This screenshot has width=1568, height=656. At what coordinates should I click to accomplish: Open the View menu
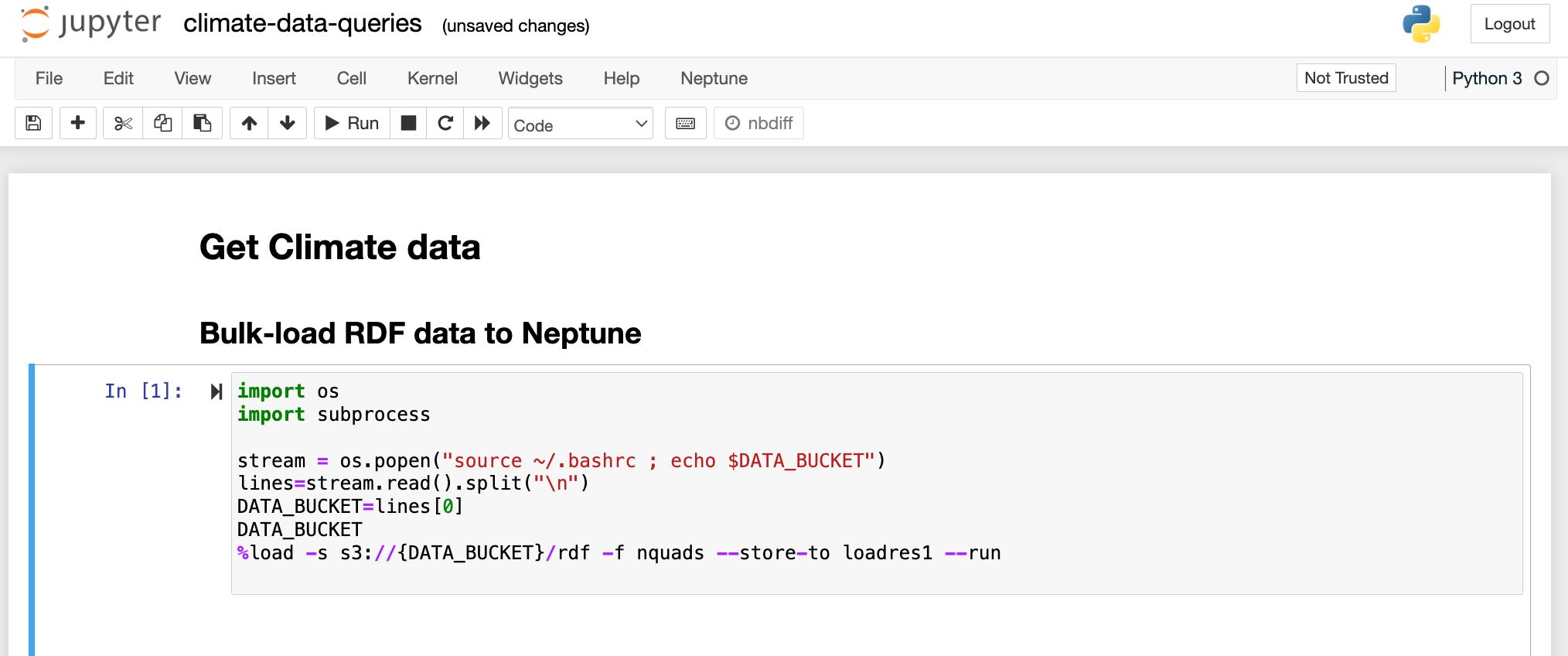[193, 78]
